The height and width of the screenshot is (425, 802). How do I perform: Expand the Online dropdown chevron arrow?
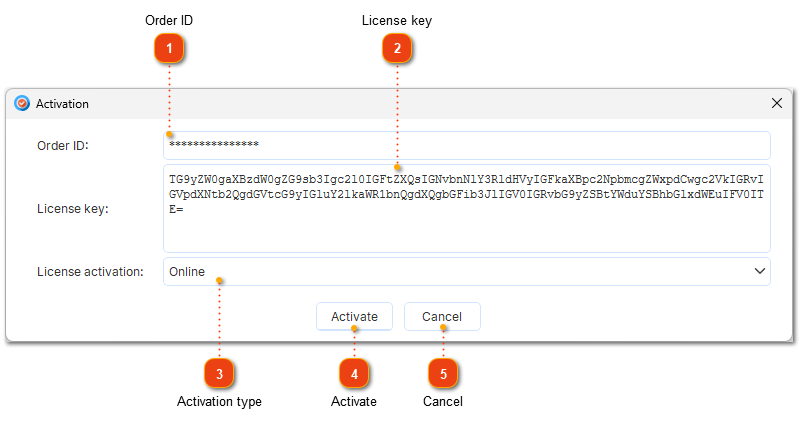tap(760, 272)
